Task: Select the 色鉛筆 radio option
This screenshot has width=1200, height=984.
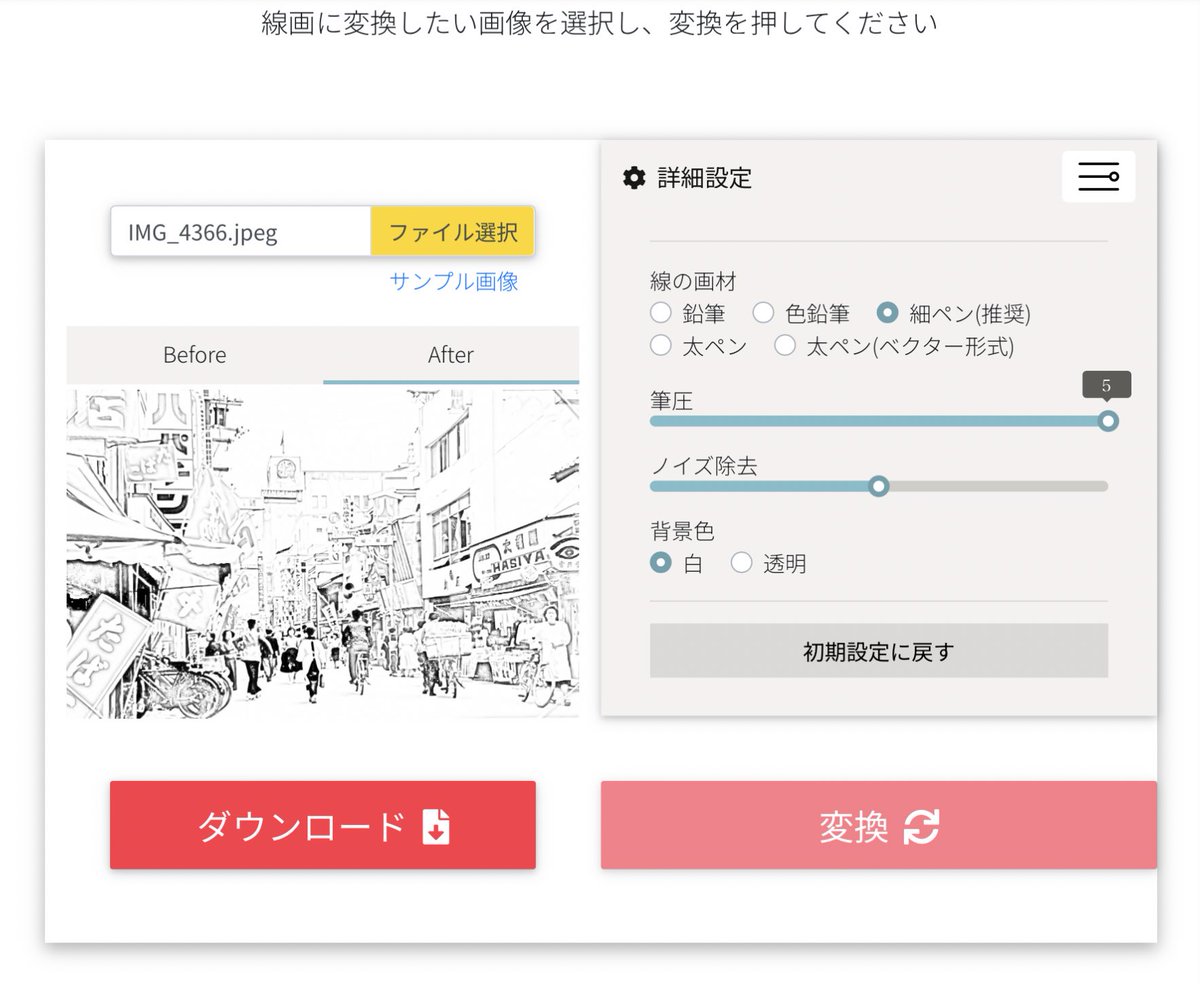Action: point(763,313)
